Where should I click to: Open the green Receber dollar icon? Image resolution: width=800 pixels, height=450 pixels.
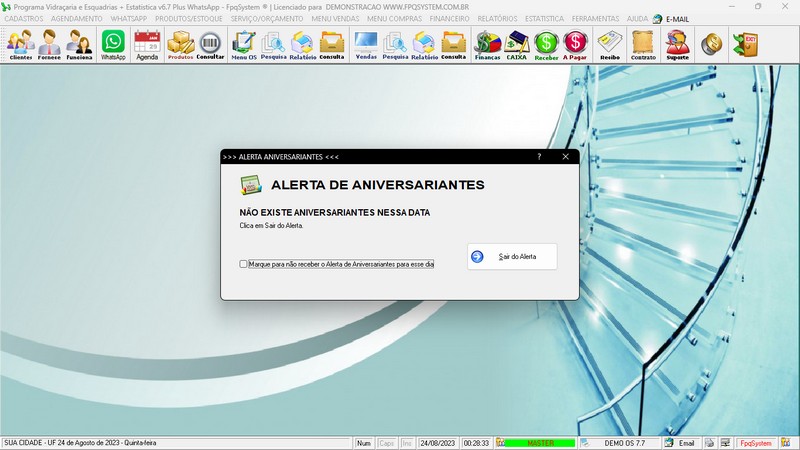click(x=546, y=45)
